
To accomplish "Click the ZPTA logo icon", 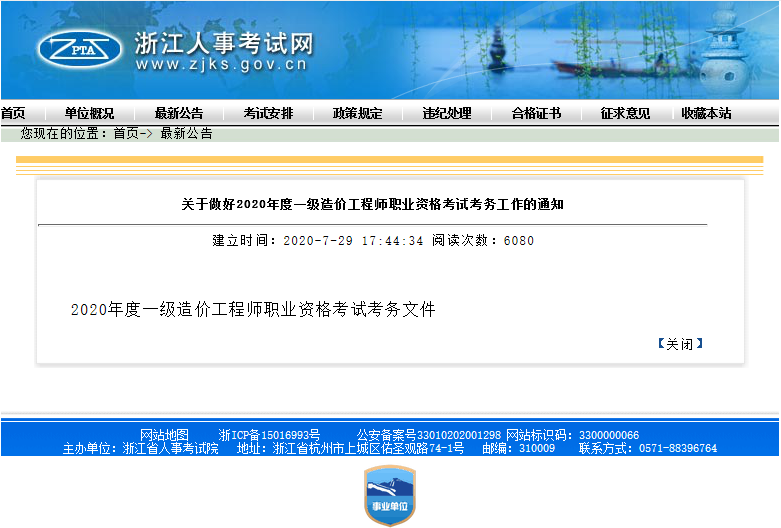I will [80, 49].
